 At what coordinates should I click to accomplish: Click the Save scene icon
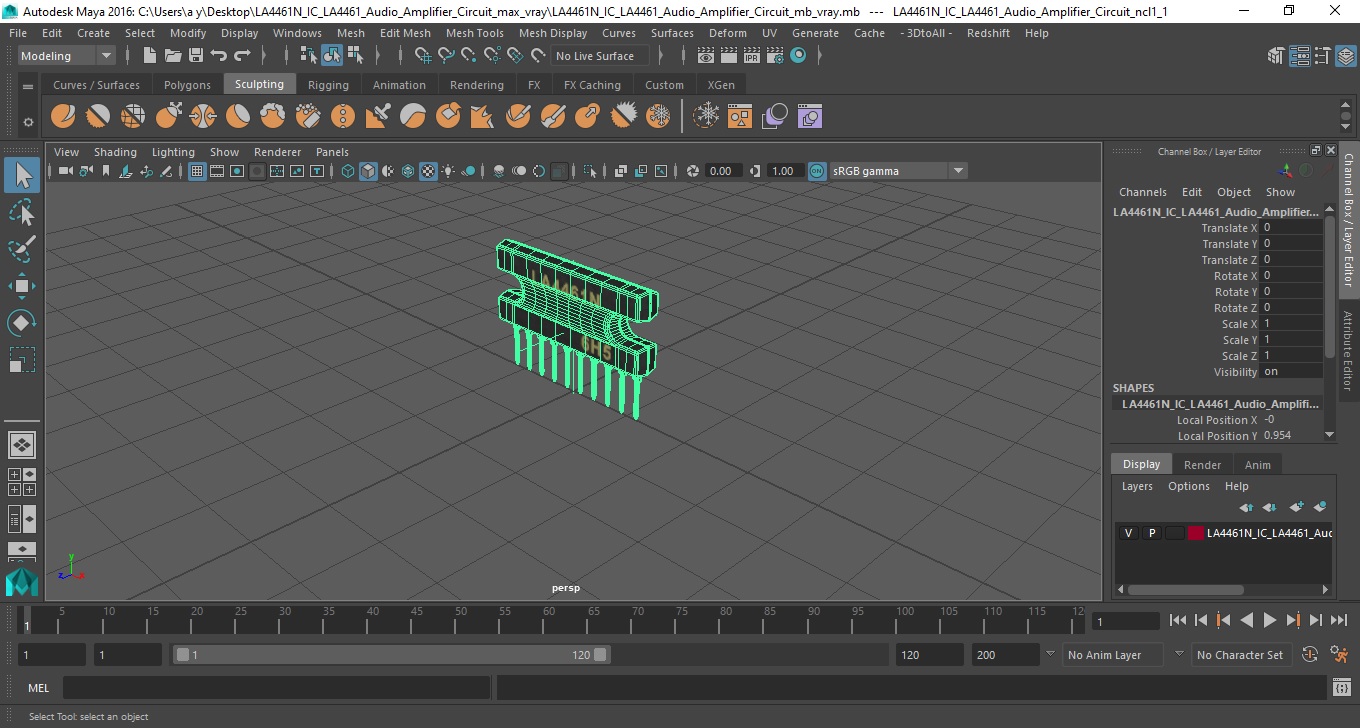coord(196,56)
